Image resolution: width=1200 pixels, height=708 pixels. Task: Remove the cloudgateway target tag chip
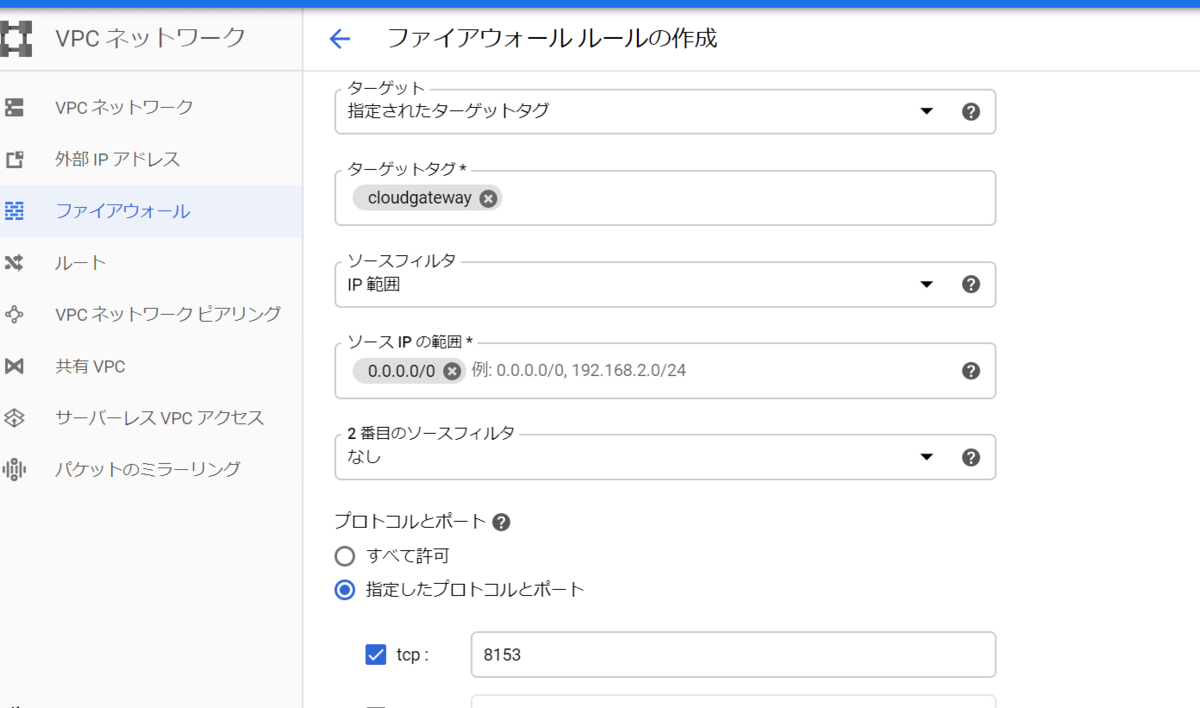pos(488,198)
